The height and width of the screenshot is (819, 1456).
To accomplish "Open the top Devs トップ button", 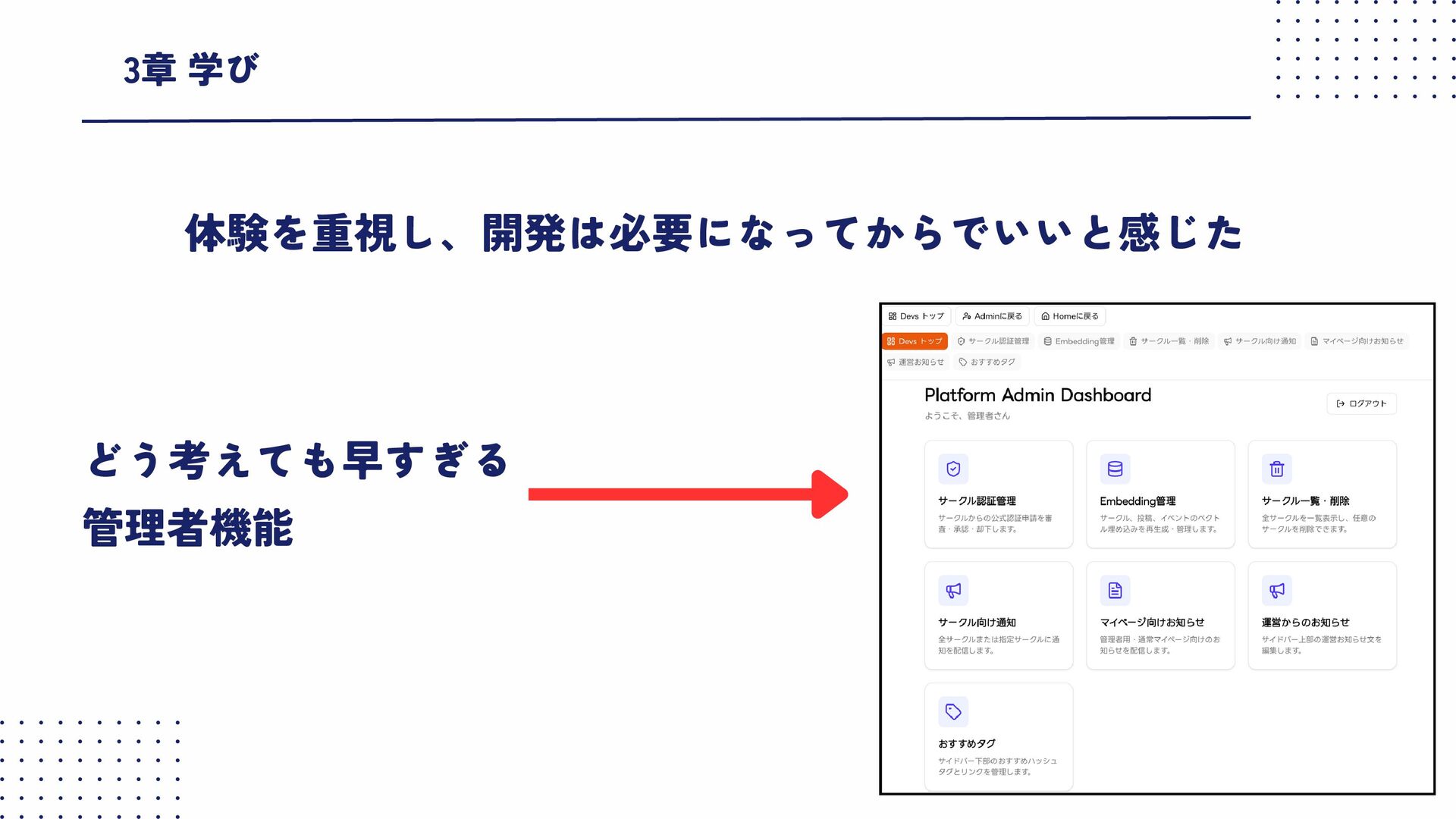I will (916, 316).
